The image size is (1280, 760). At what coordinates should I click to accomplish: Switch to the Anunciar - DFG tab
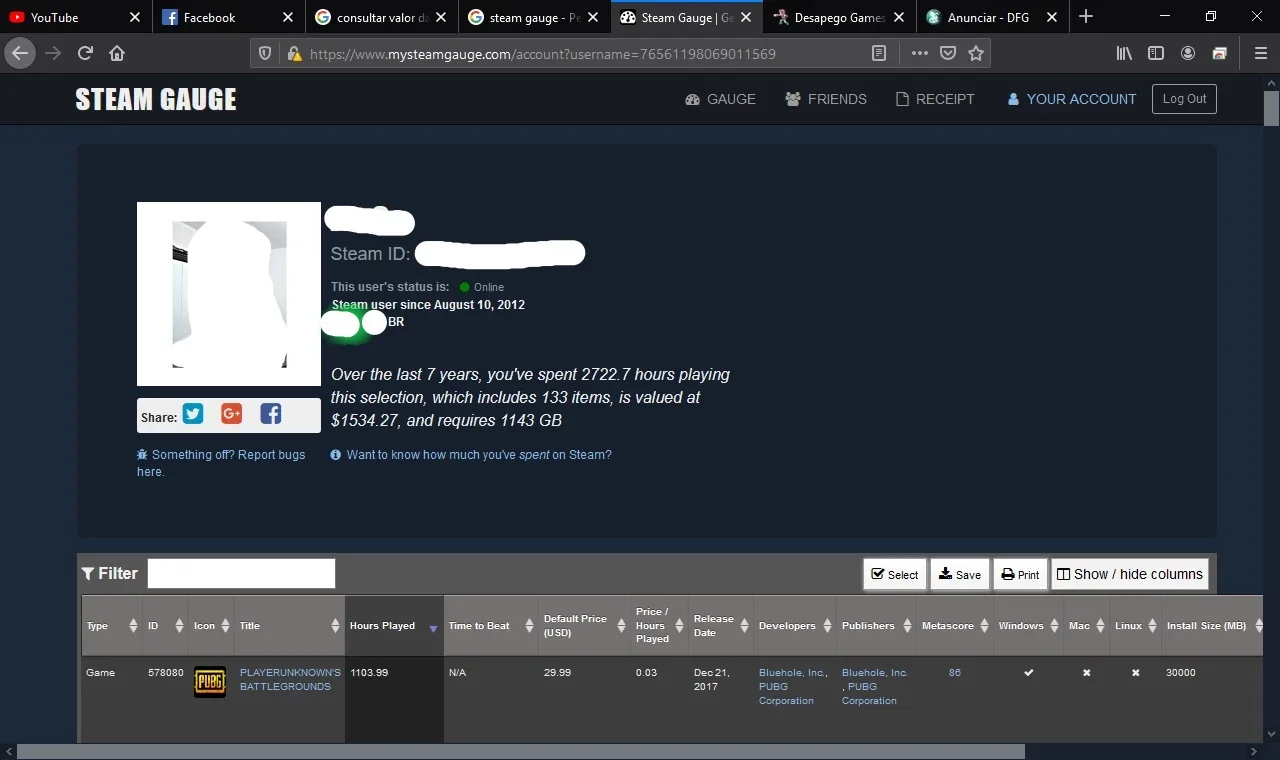tap(993, 17)
